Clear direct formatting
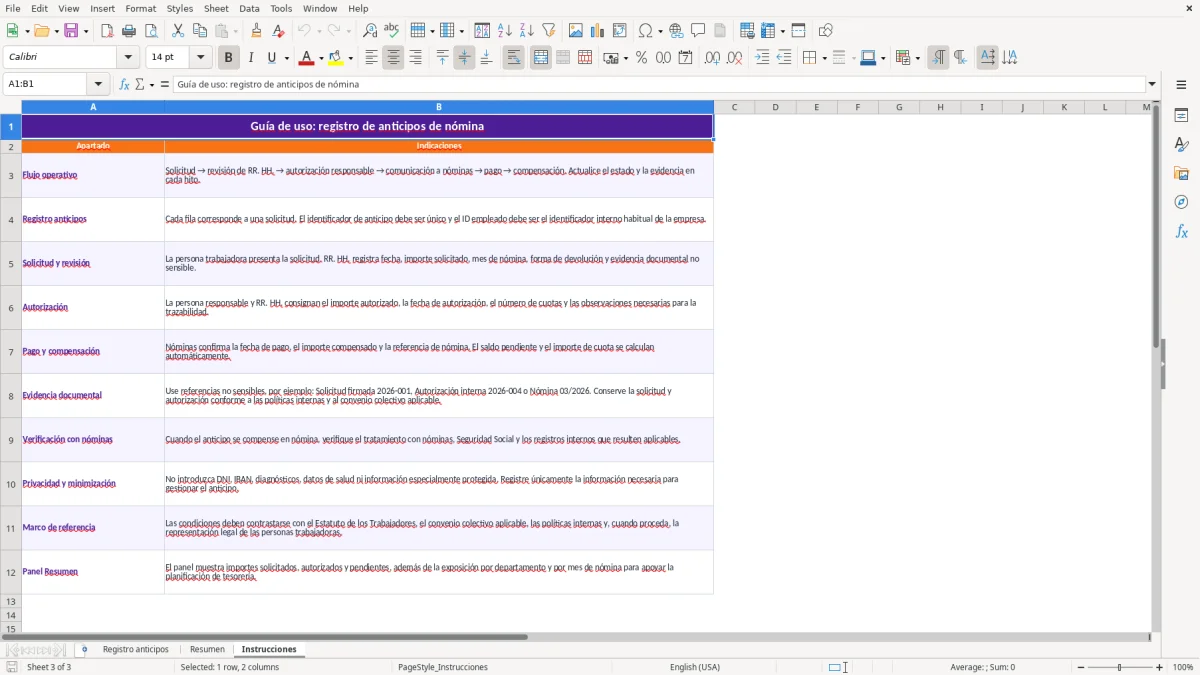Screen dimensions: 1200x675 click(x=278, y=31)
